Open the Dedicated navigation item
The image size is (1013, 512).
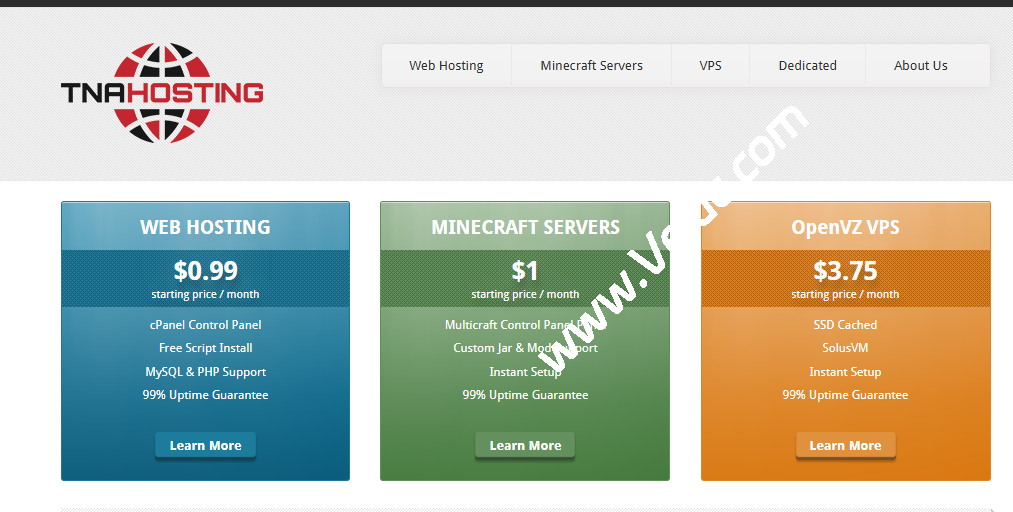point(807,66)
